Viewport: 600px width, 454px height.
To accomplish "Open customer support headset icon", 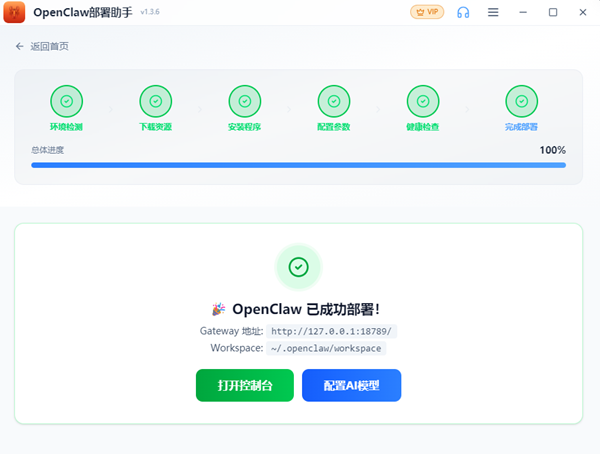I will (463, 12).
